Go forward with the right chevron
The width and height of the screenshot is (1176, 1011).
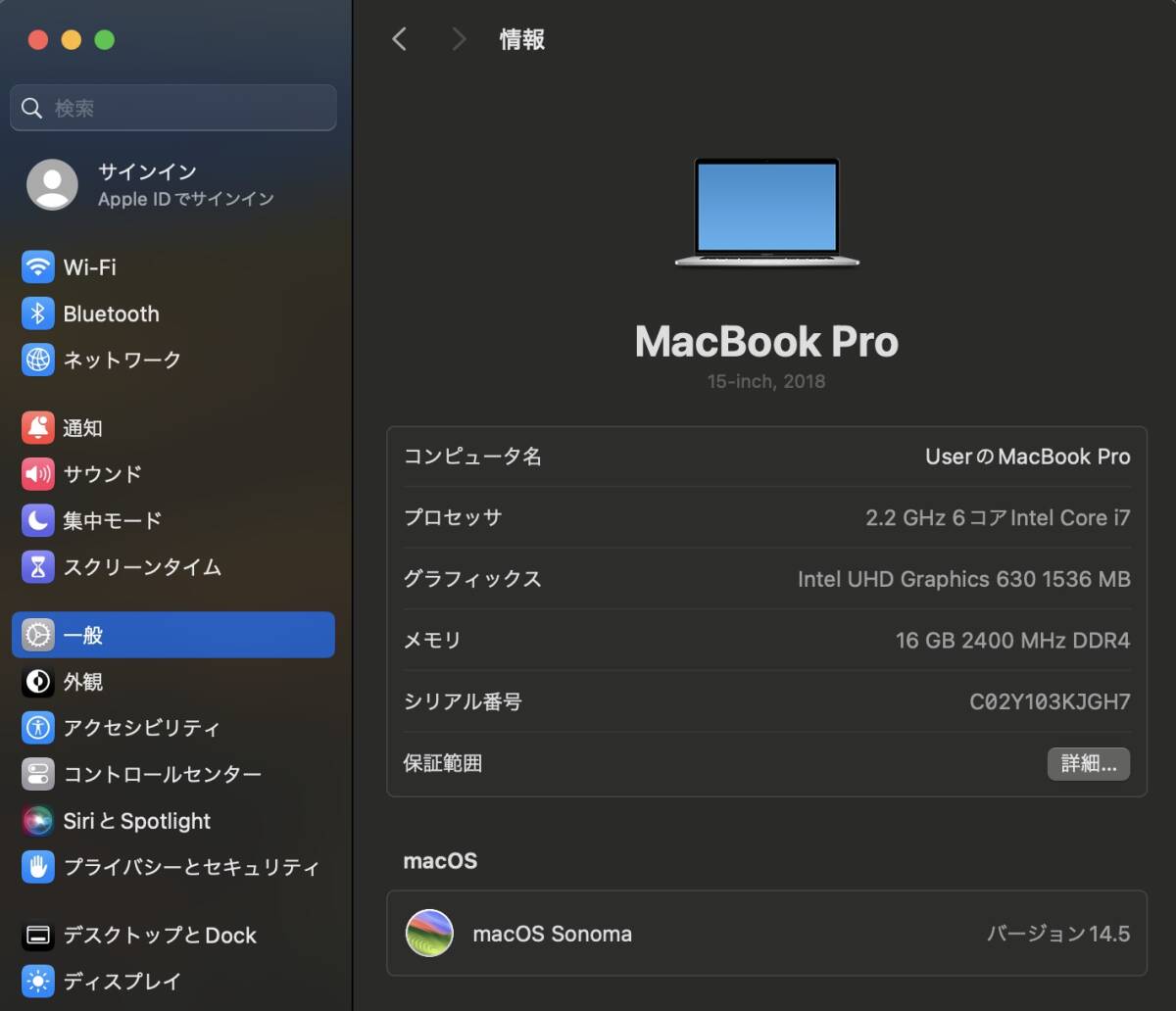click(459, 39)
